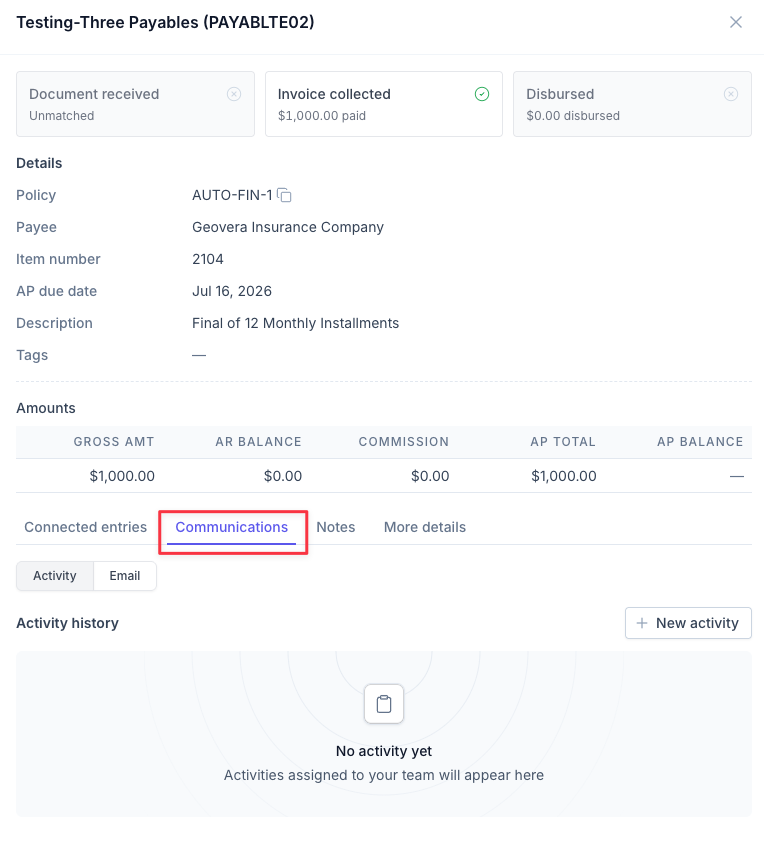Click the AP TOTAL column header
764x853 pixels.
[563, 442]
